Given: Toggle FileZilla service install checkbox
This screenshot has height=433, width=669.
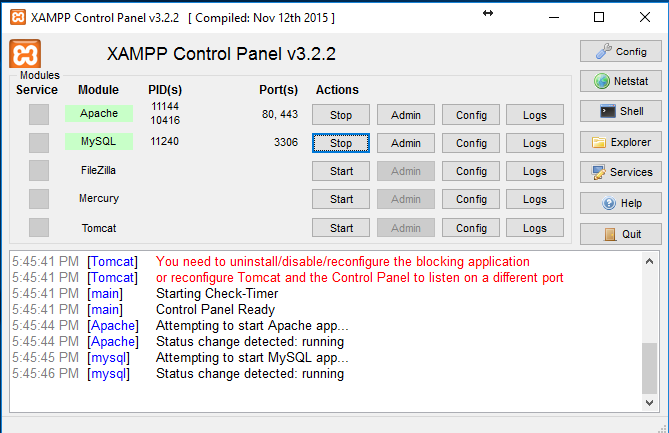Looking at the screenshot, I should click(x=39, y=171).
